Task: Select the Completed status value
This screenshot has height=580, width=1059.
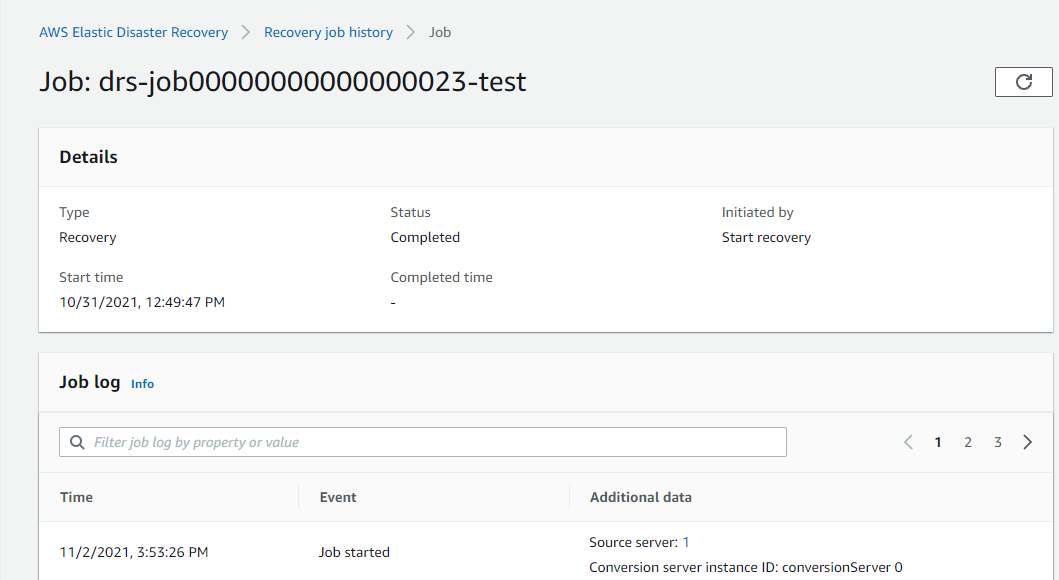Action: tap(425, 237)
